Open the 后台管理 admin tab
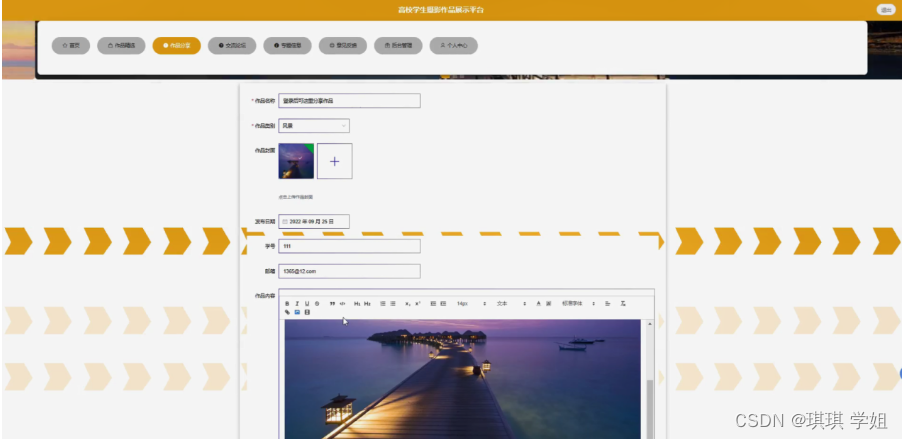 [x=398, y=46]
